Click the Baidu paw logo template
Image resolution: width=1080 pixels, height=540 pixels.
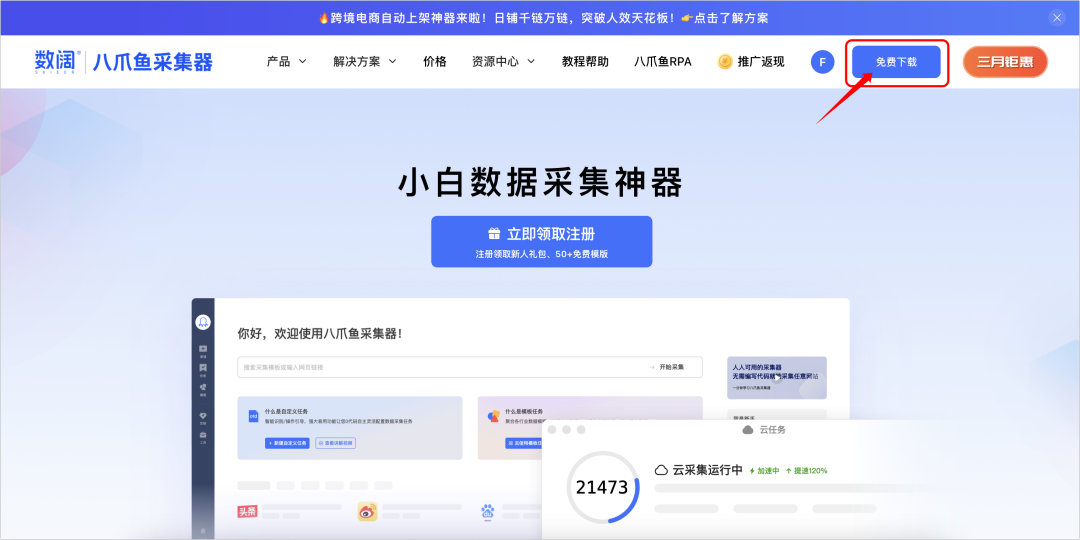click(x=488, y=511)
